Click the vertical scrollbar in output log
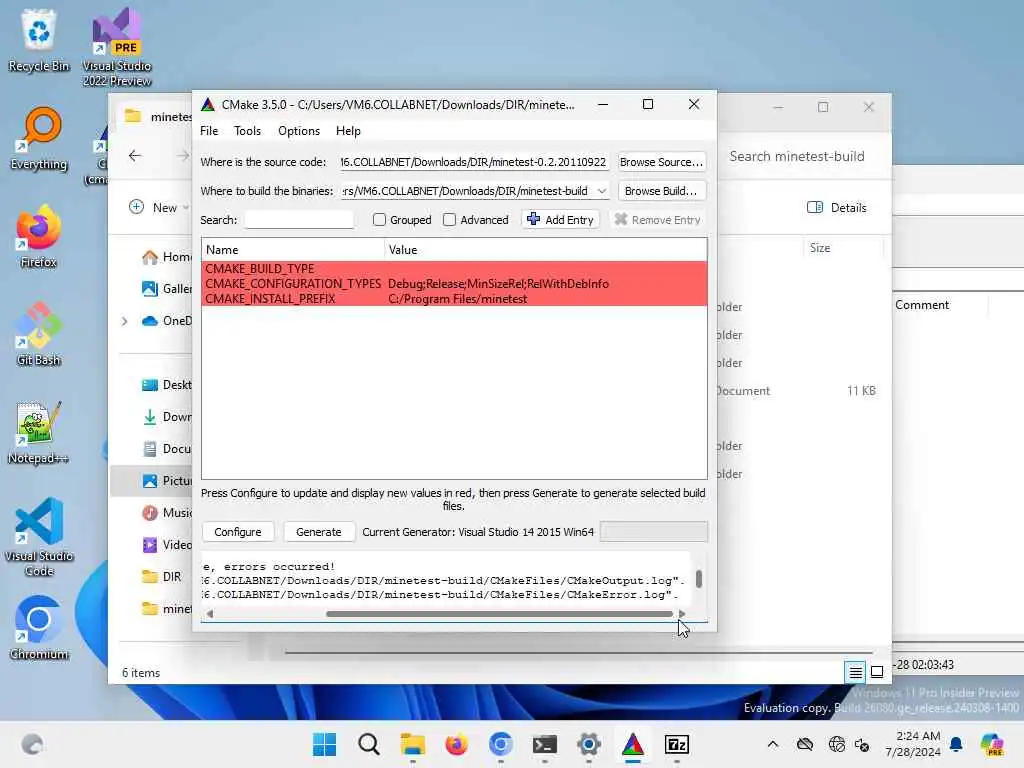1024x768 pixels. click(x=699, y=579)
